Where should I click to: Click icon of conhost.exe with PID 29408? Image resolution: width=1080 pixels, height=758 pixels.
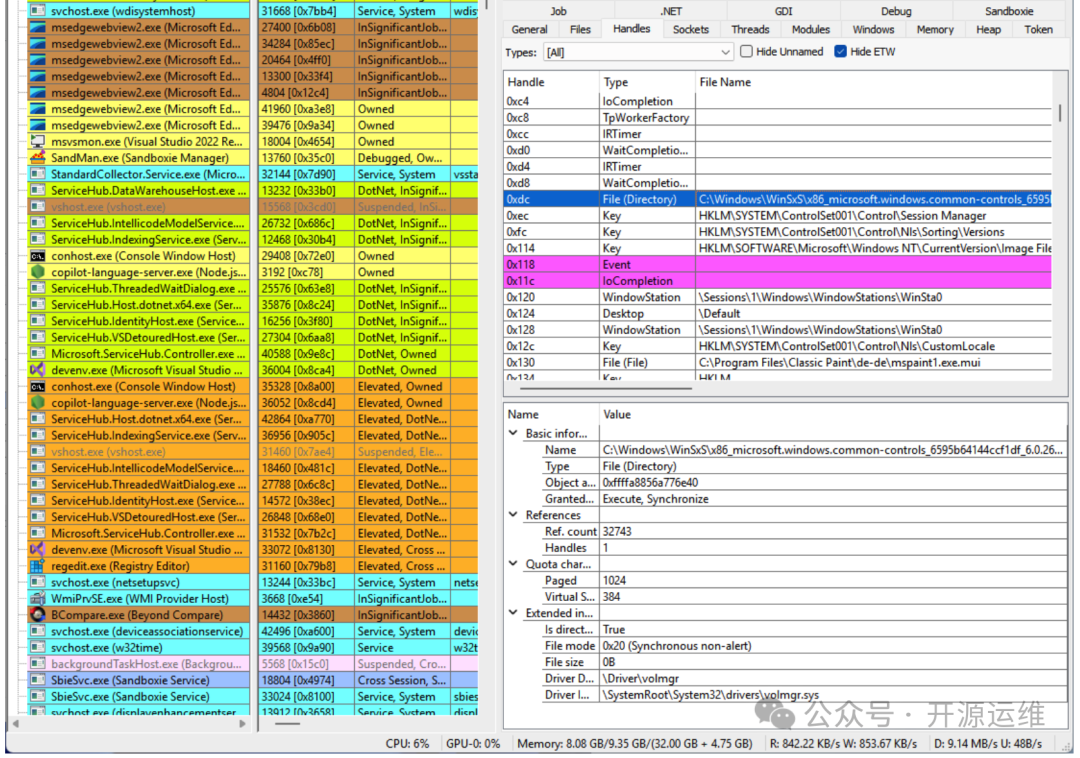pyautogui.click(x=38, y=256)
